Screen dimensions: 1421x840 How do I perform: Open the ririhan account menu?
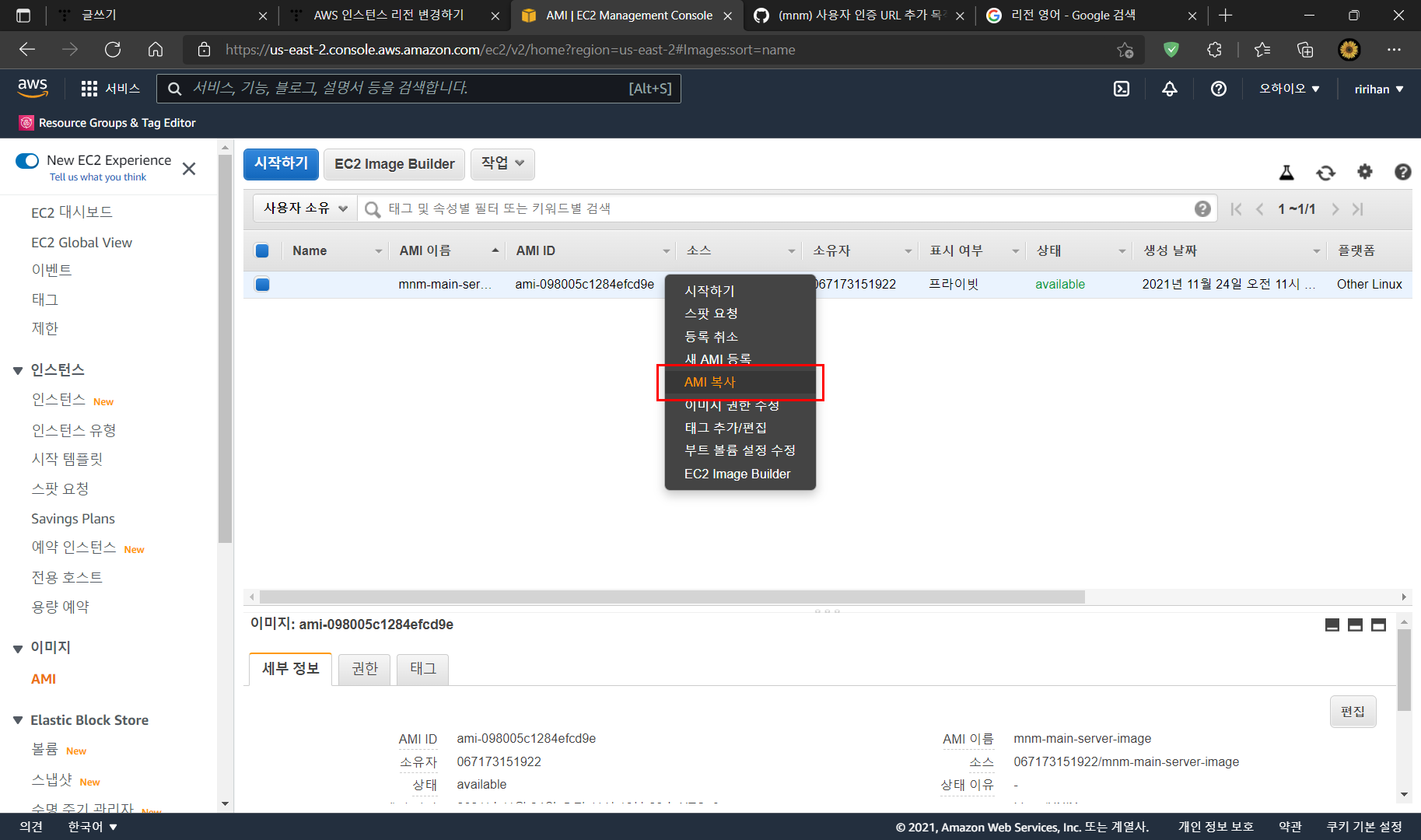pyautogui.click(x=1379, y=89)
